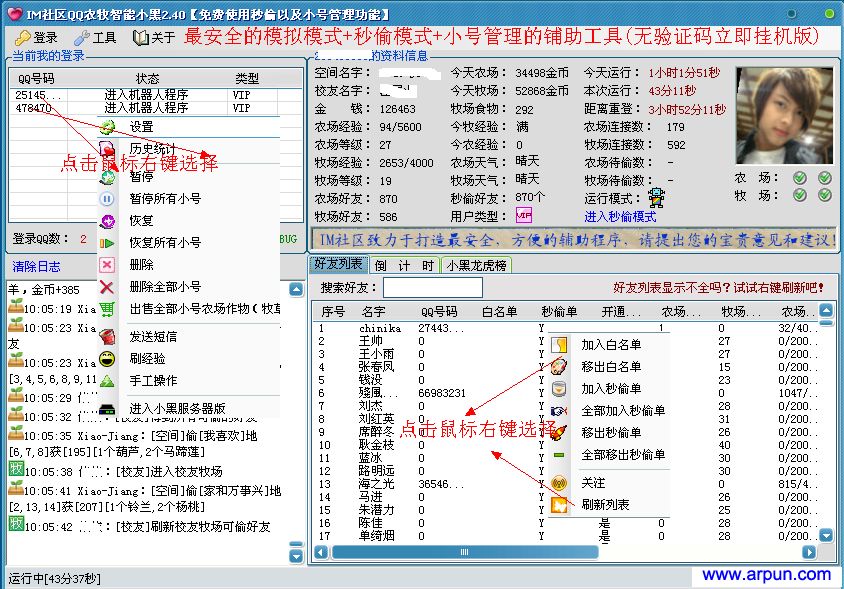Click the 进入秒偷模式 link

(620, 217)
